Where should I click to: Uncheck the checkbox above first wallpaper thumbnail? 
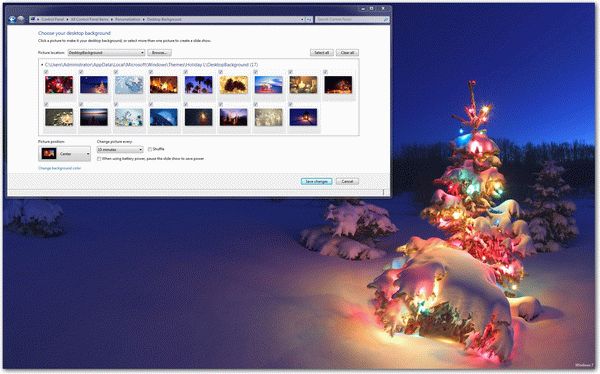[x=46, y=72]
